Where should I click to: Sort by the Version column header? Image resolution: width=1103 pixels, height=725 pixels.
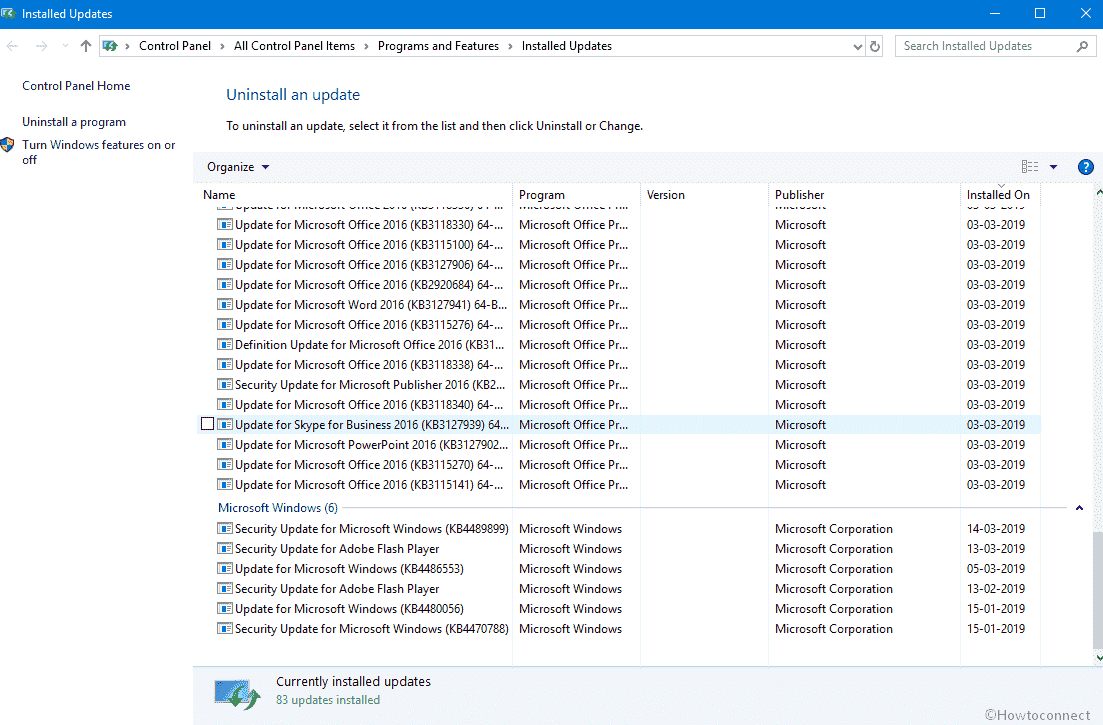point(704,195)
